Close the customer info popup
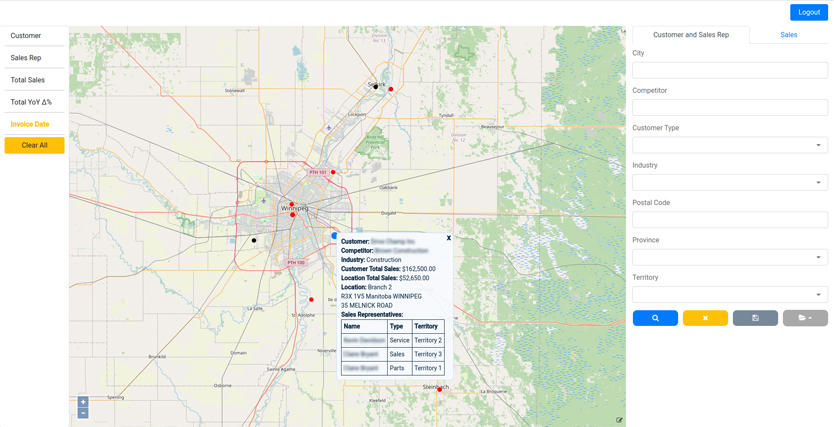The height and width of the screenshot is (427, 834). pos(449,238)
